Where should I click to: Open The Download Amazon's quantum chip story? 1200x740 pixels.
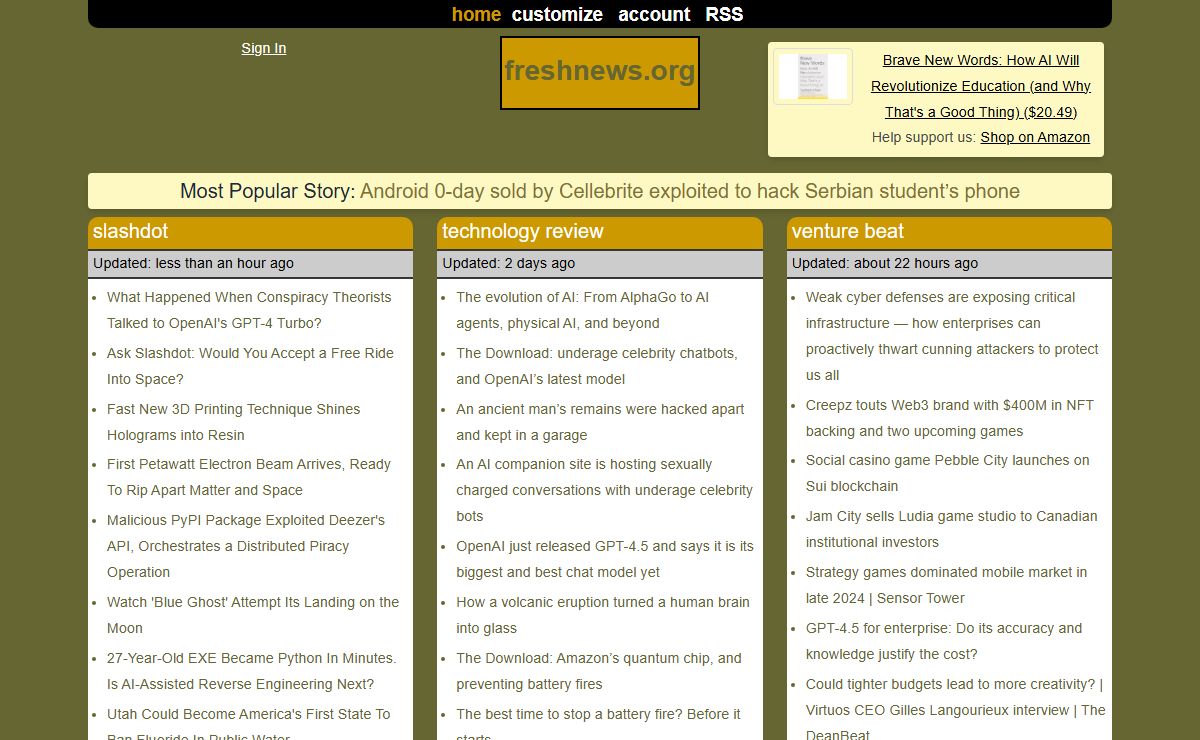[x=599, y=671]
